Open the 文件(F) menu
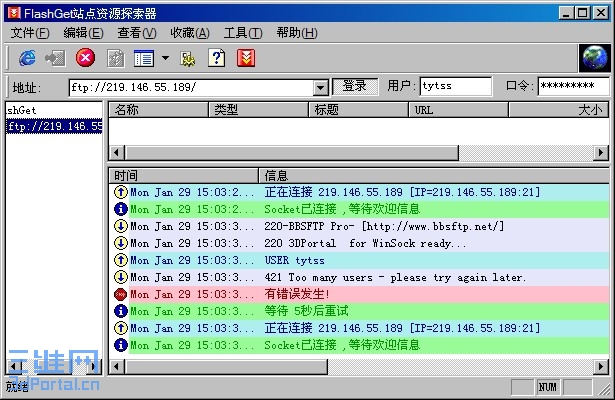Image resolution: width=615 pixels, height=400 pixels. pyautogui.click(x=30, y=33)
